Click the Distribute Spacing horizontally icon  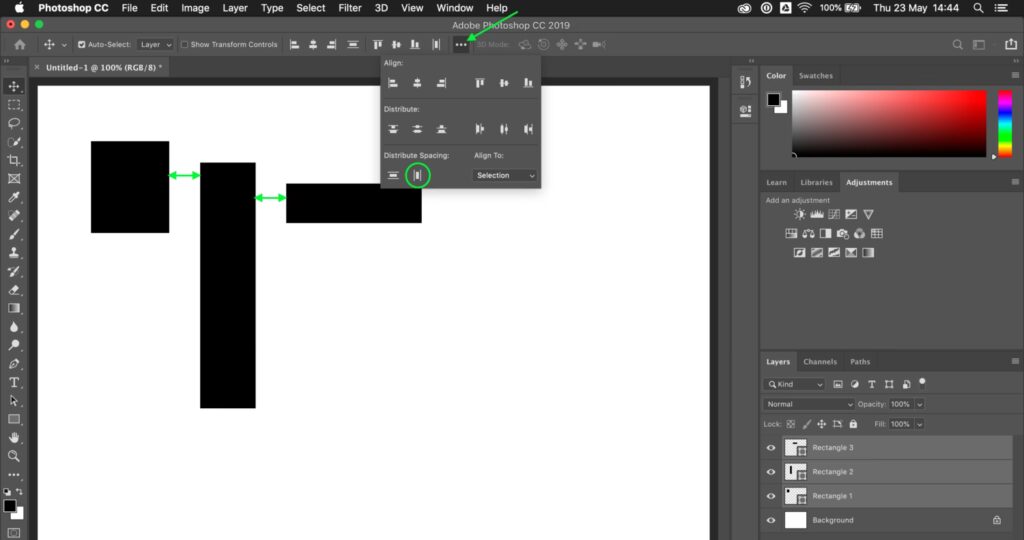click(418, 176)
